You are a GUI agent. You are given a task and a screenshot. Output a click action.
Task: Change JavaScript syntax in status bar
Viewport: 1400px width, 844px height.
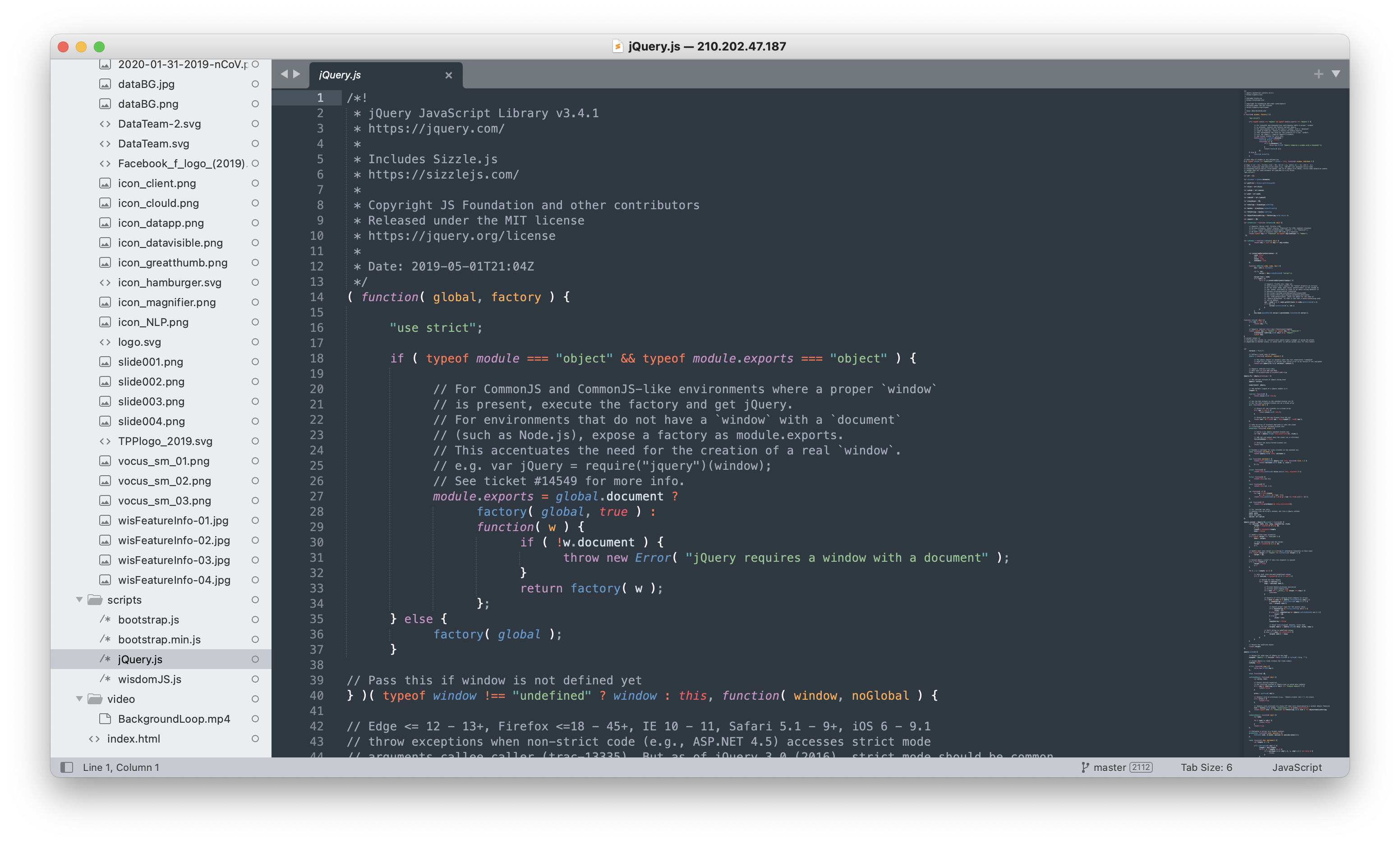pyautogui.click(x=1297, y=767)
